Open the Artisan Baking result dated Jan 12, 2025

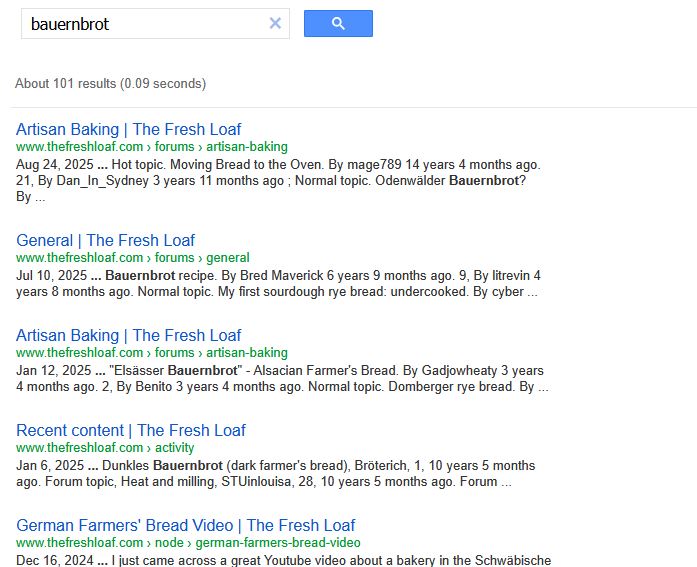point(128,335)
